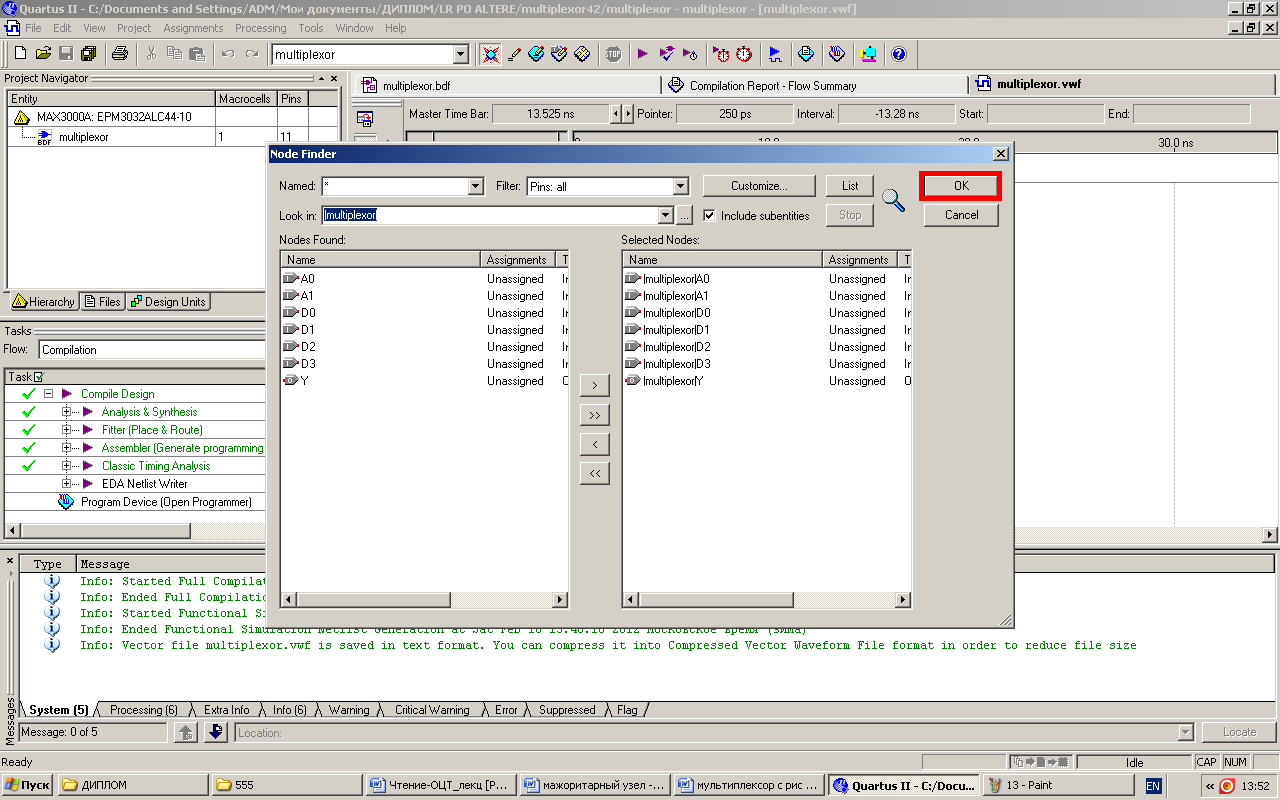Screen dimensions: 1280x800
Task: Click the browse (...) button beside Look in
Action: [684, 215]
